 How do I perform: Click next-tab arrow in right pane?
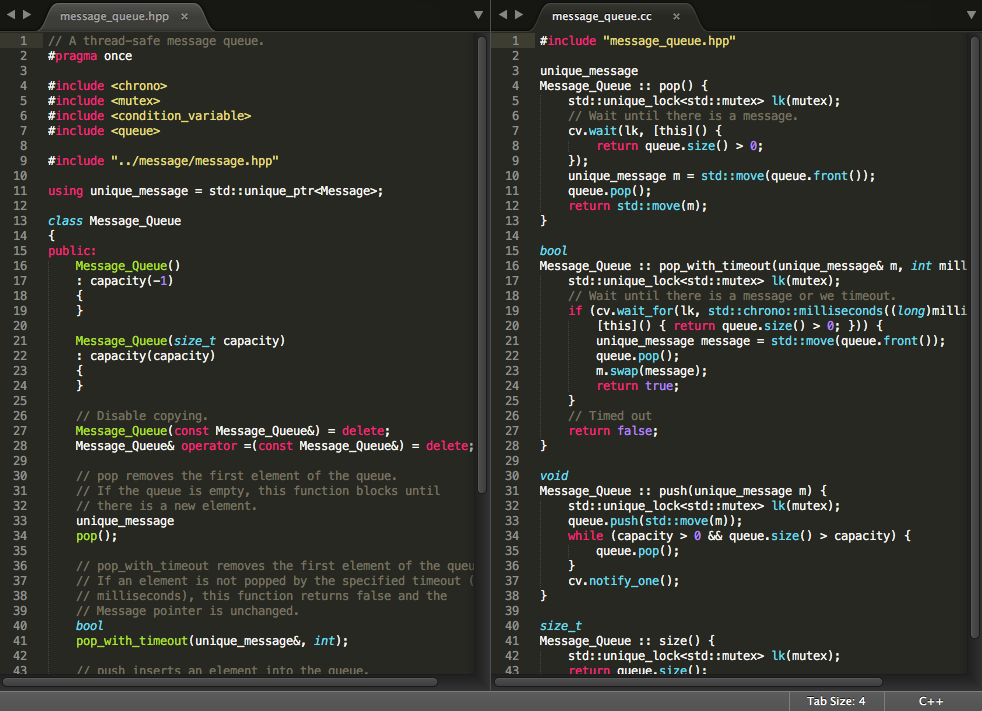tap(518, 15)
